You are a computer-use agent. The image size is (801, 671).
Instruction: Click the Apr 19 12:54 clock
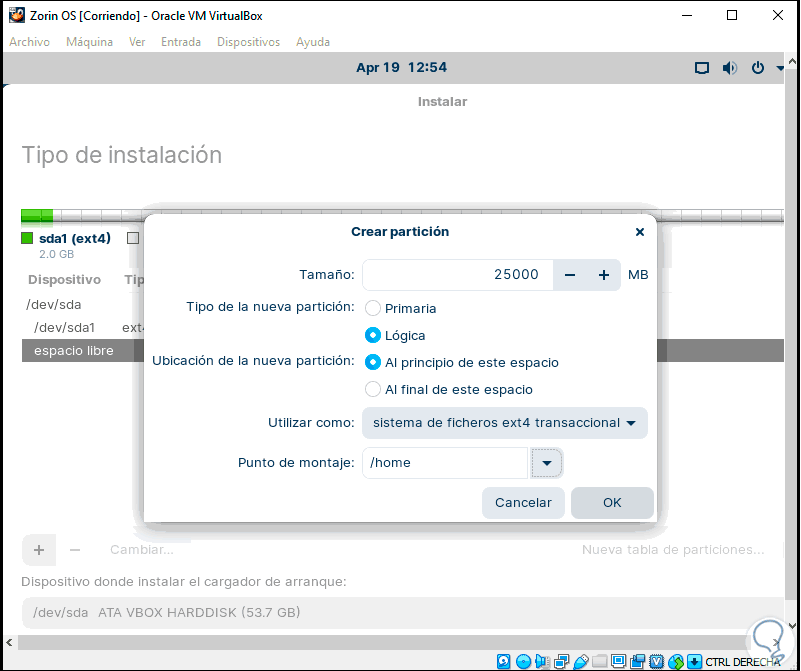pos(402,67)
